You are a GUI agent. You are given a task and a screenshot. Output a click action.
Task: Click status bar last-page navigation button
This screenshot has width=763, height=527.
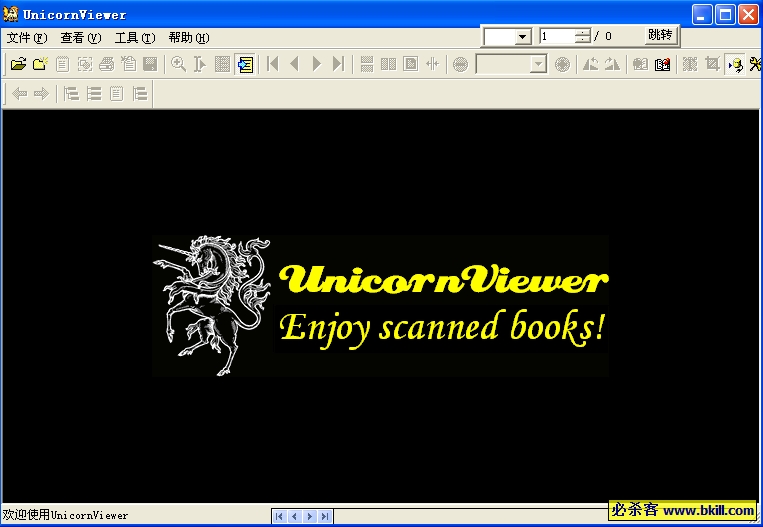325,516
